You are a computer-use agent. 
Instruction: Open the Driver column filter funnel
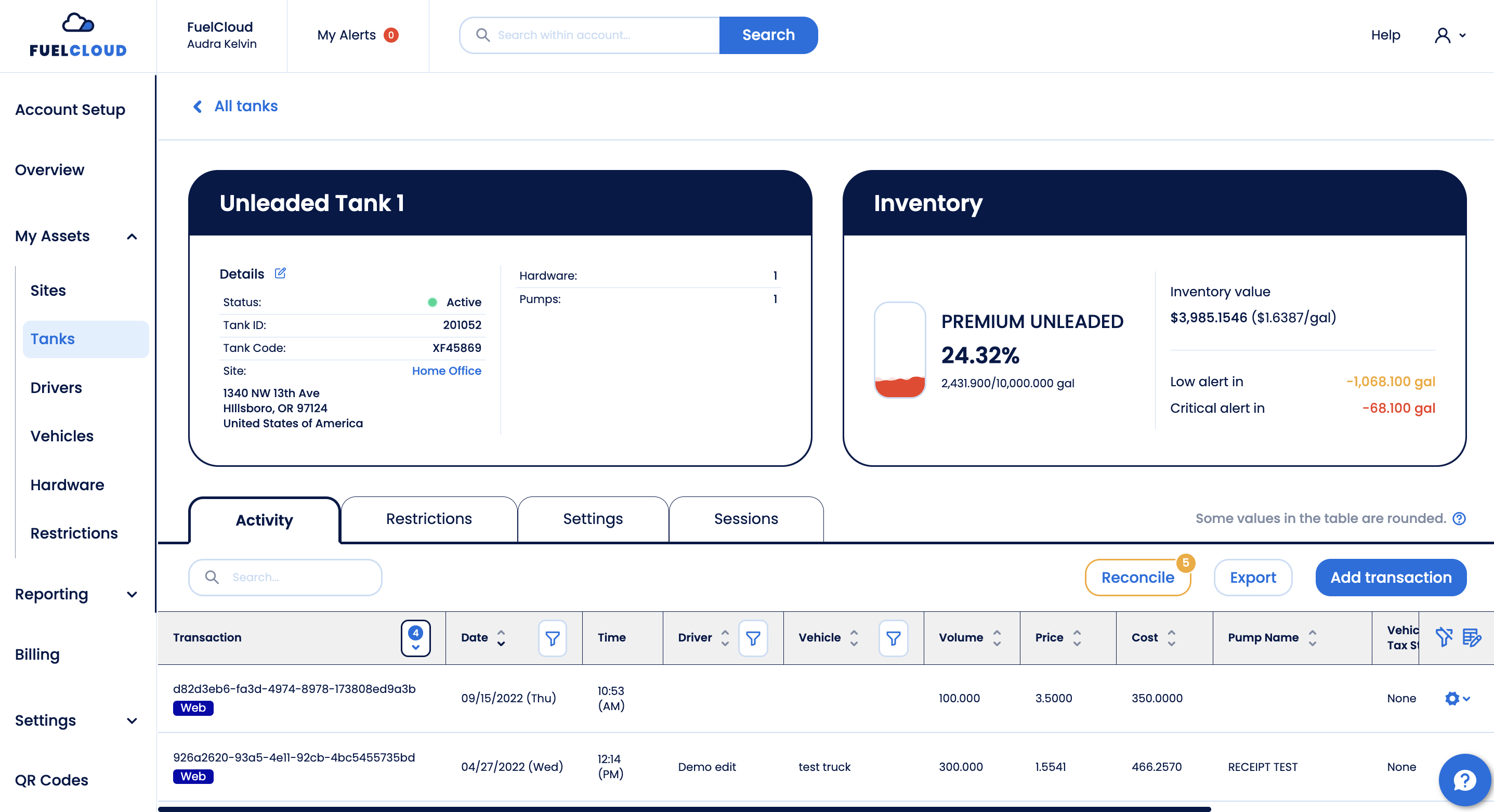[753, 638]
